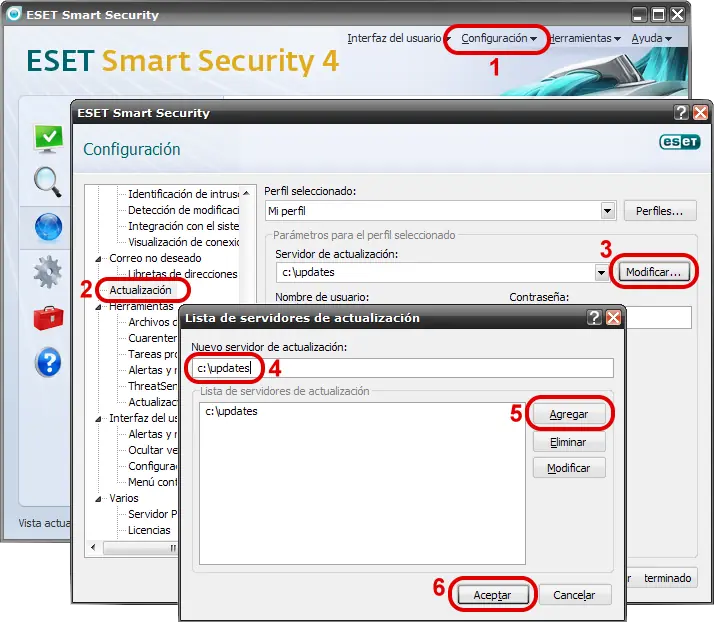
Task: Click the Nuevo servidor de actualización input field
Action: click(403, 368)
